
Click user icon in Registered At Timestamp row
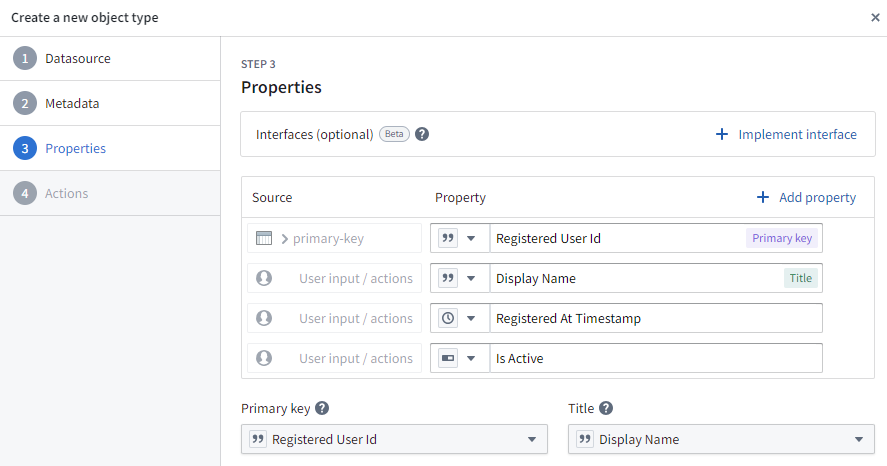pyautogui.click(x=264, y=318)
